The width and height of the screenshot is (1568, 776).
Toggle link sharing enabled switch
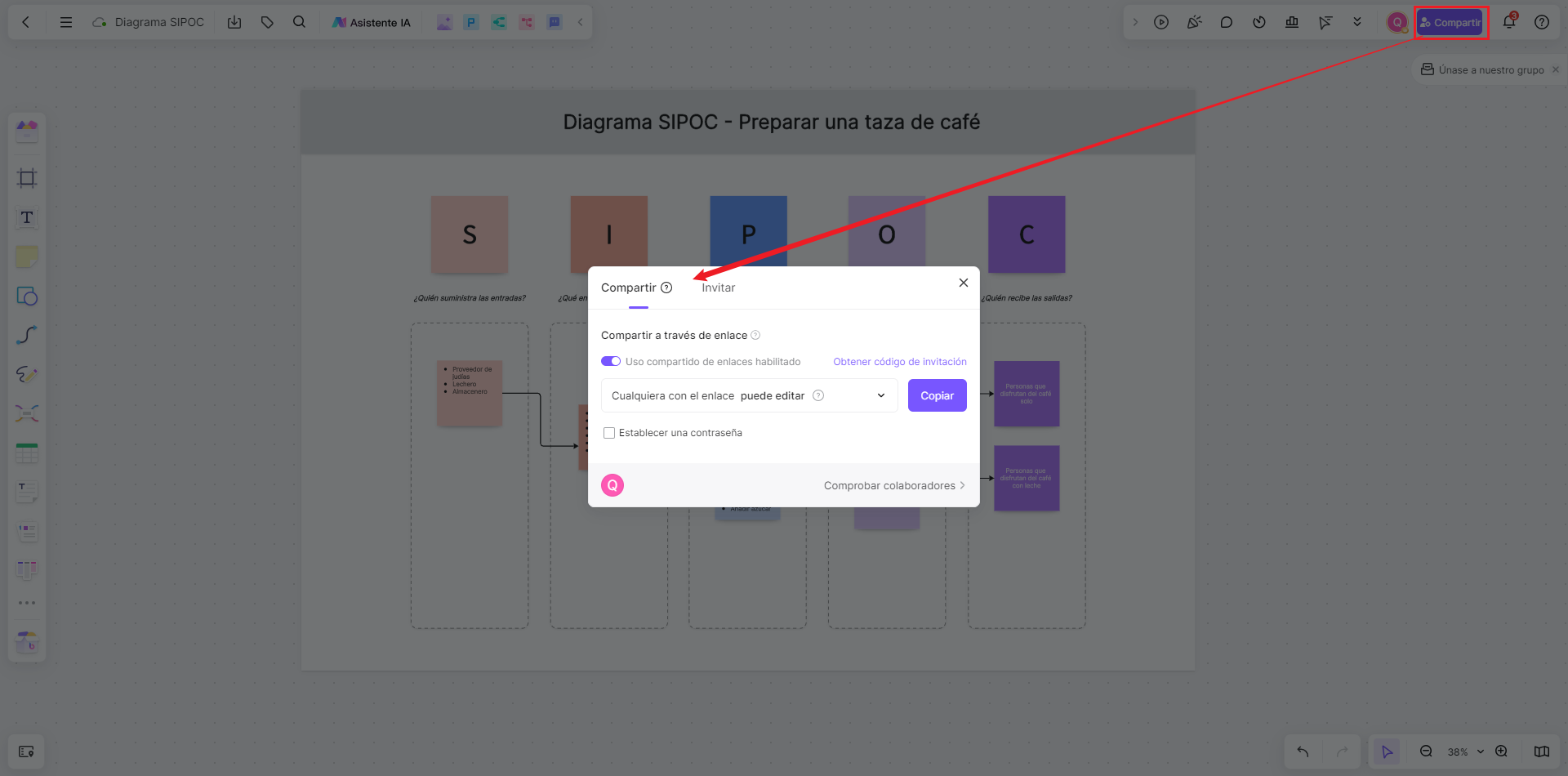(x=611, y=361)
